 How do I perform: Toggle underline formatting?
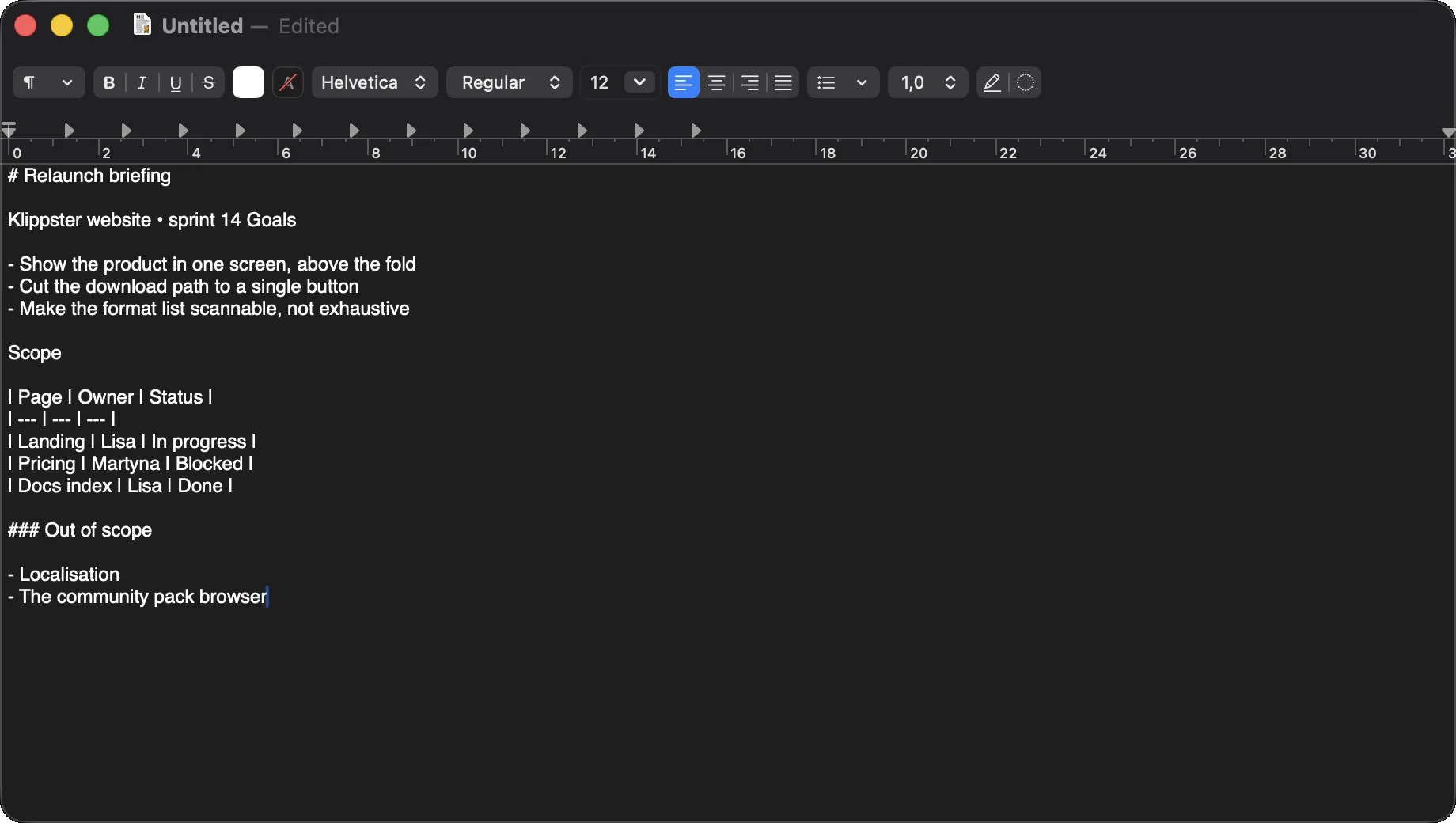(176, 82)
